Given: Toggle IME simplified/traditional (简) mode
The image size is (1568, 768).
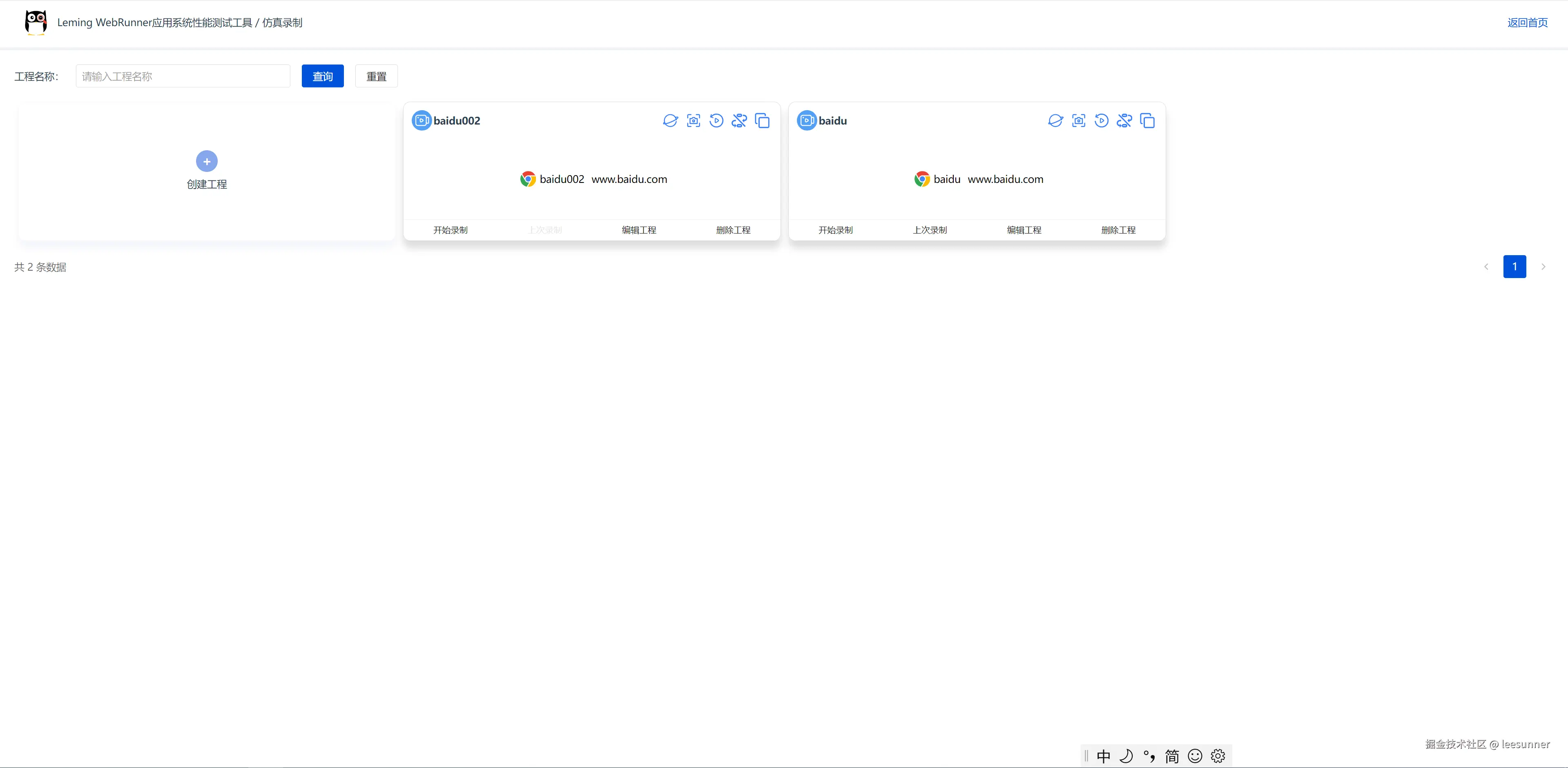Looking at the screenshot, I should tap(1172, 756).
